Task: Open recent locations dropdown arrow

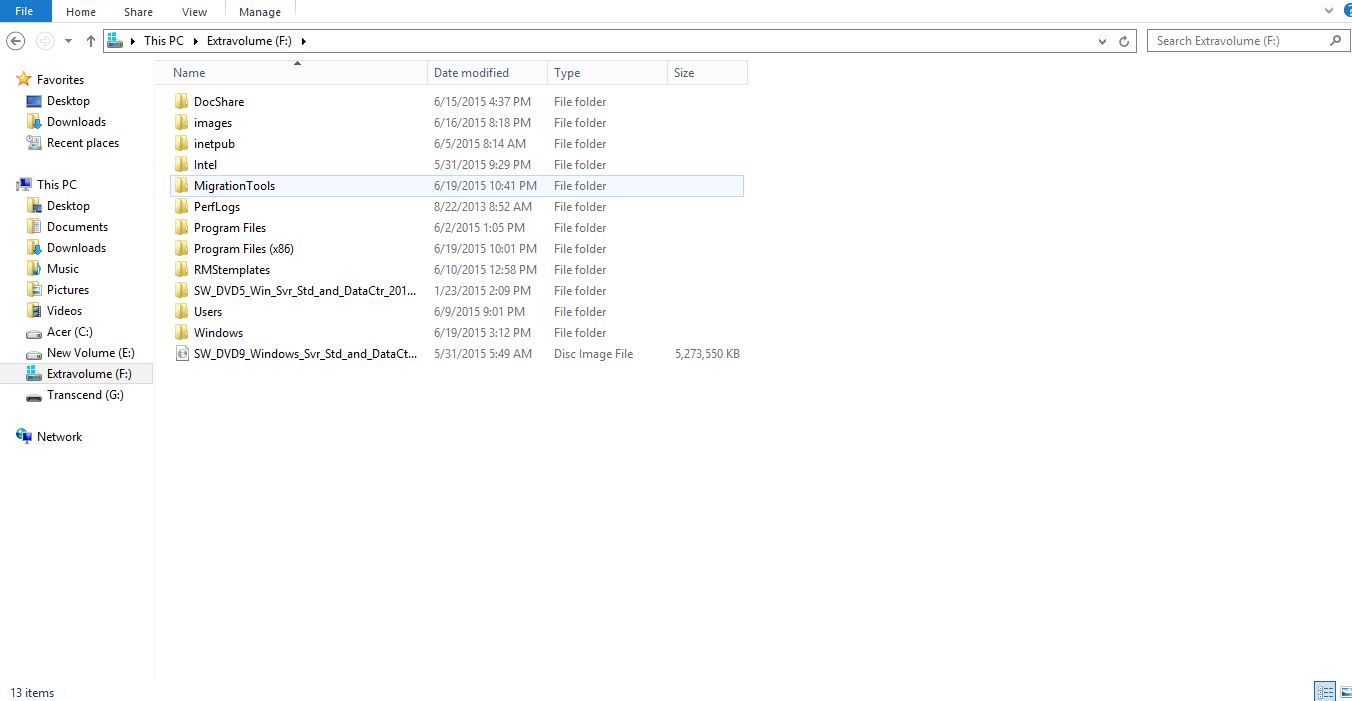Action: (x=68, y=41)
